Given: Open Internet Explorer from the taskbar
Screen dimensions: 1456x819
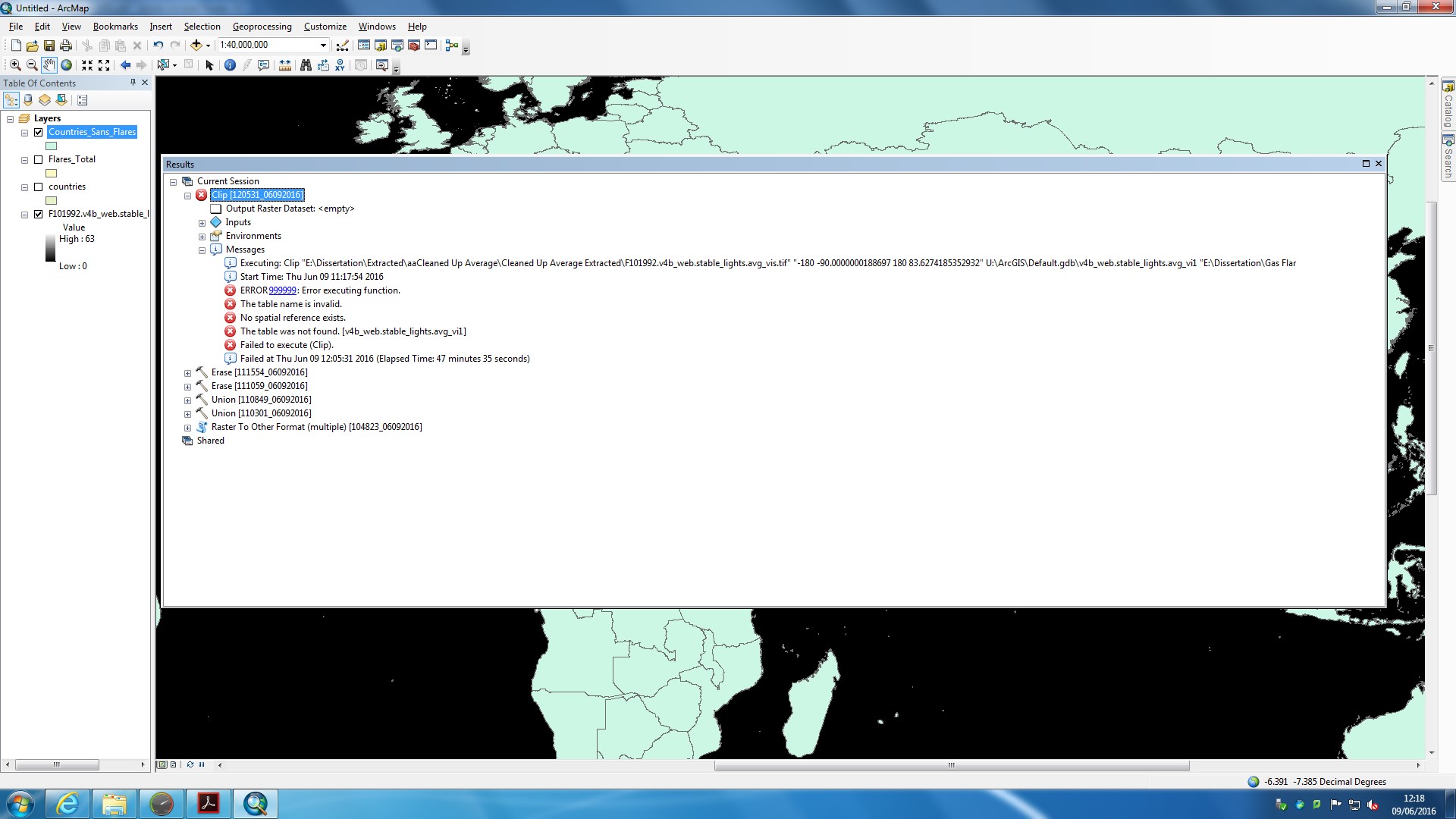Looking at the screenshot, I should [67, 804].
